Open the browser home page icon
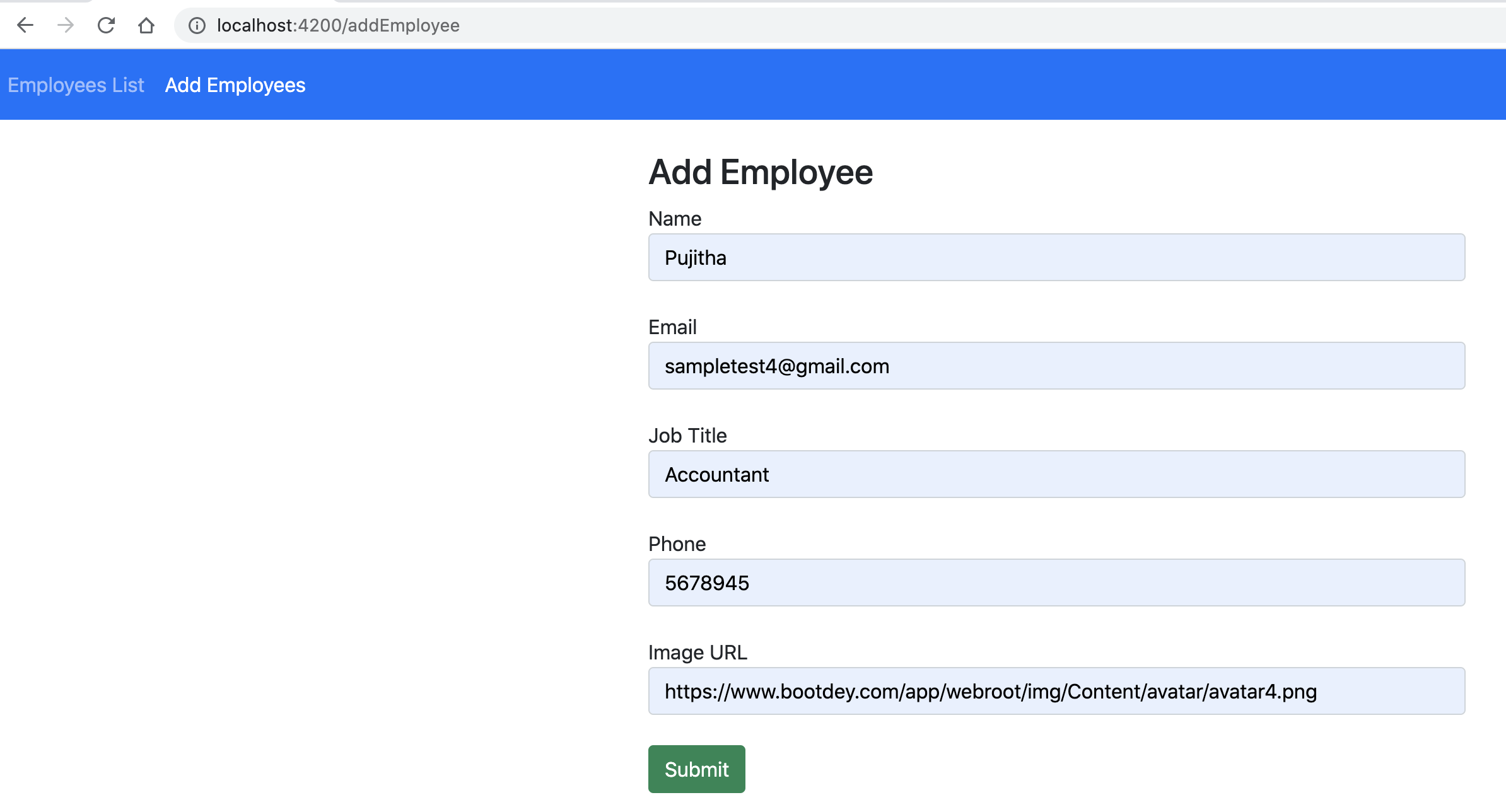 146,25
